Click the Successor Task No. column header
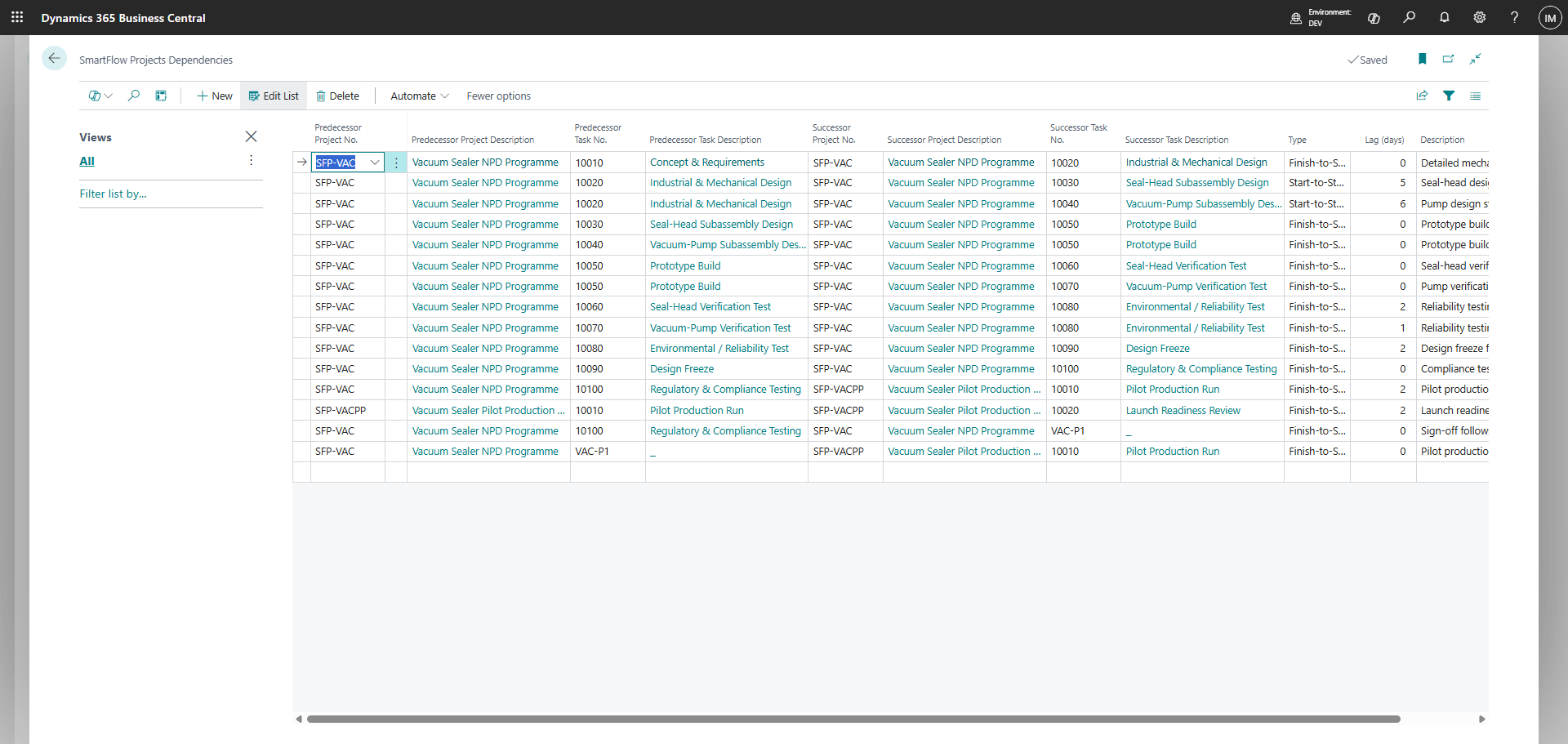 (1078, 133)
